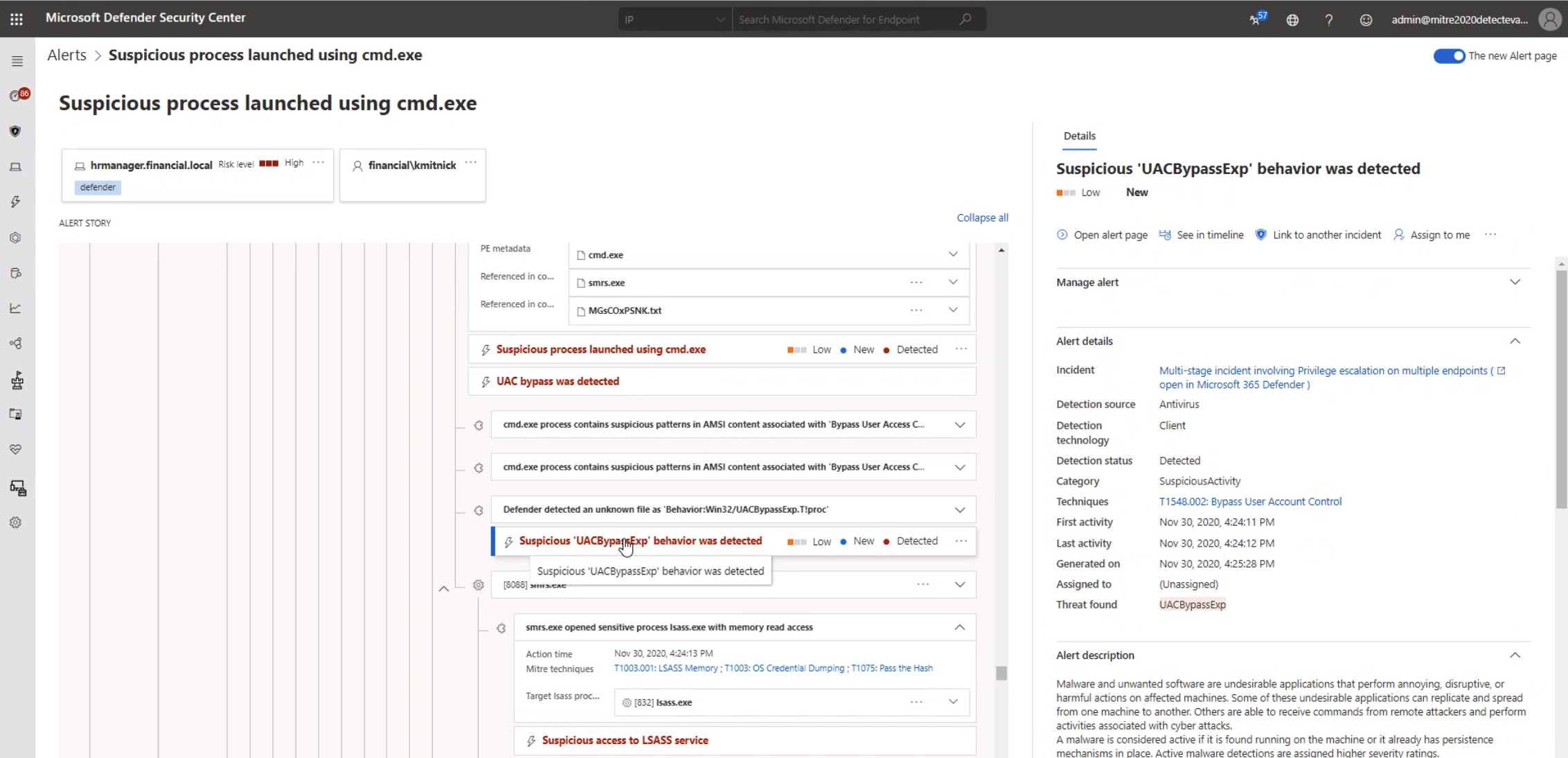Click the feedback smiley icon
1568x758 pixels.
(x=1366, y=20)
